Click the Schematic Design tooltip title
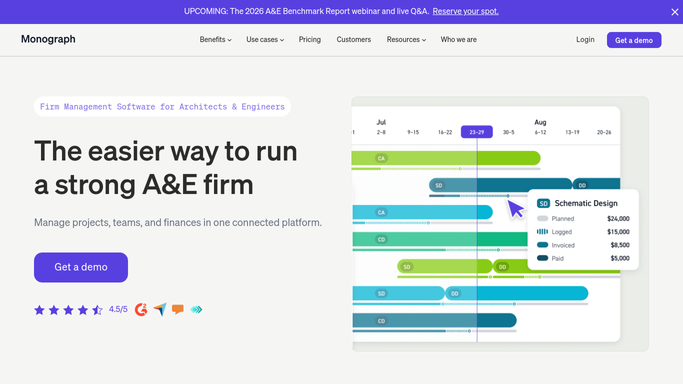This screenshot has width=683, height=384. pyautogui.click(x=586, y=203)
